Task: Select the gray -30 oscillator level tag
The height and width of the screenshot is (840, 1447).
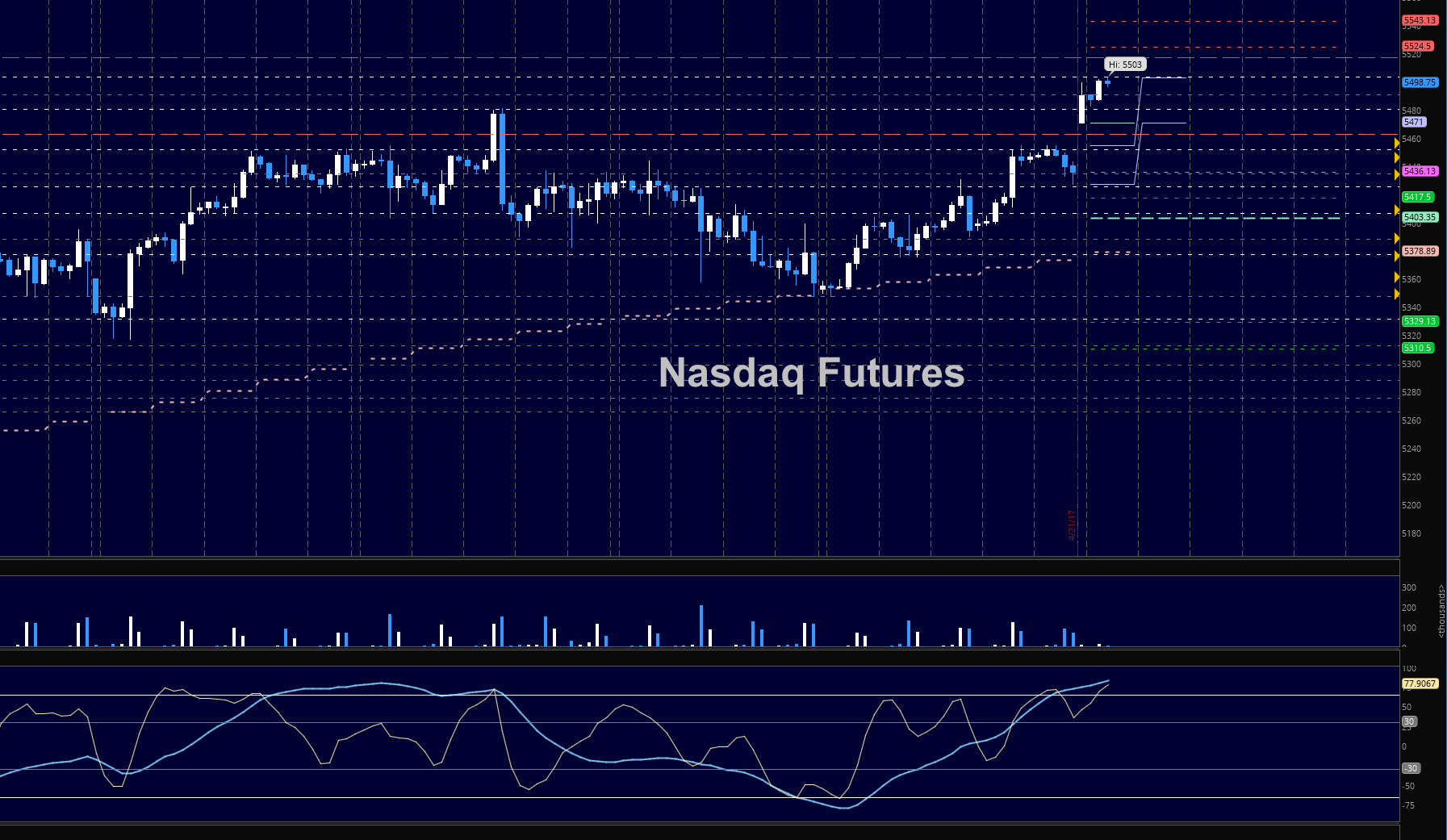Action: click(x=1411, y=768)
